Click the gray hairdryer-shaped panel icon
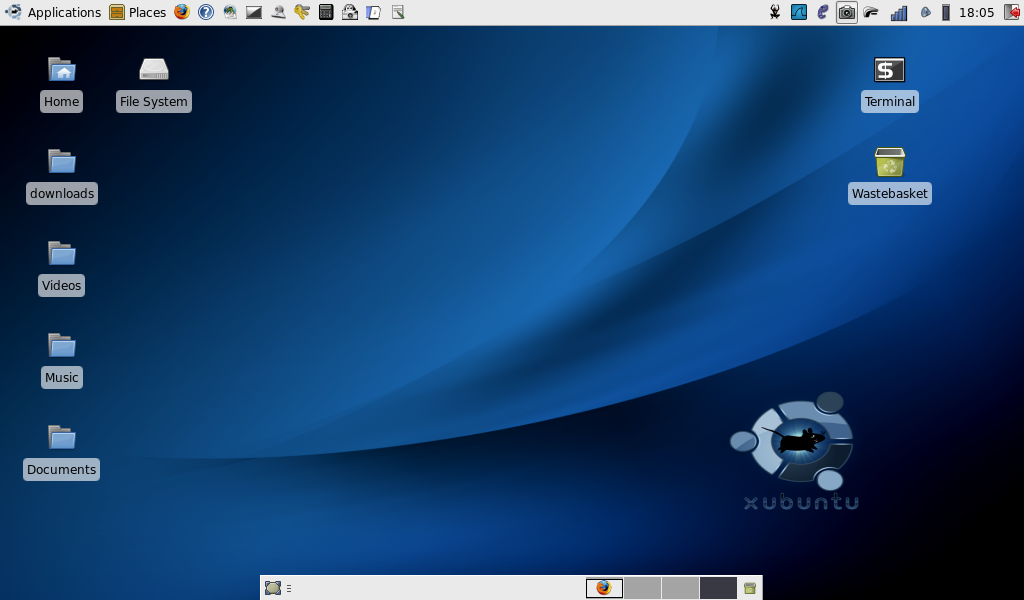The image size is (1024, 600). tap(871, 12)
